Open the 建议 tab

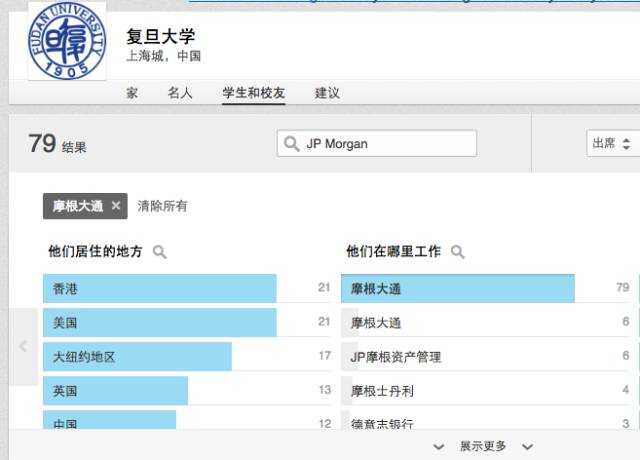(327, 93)
